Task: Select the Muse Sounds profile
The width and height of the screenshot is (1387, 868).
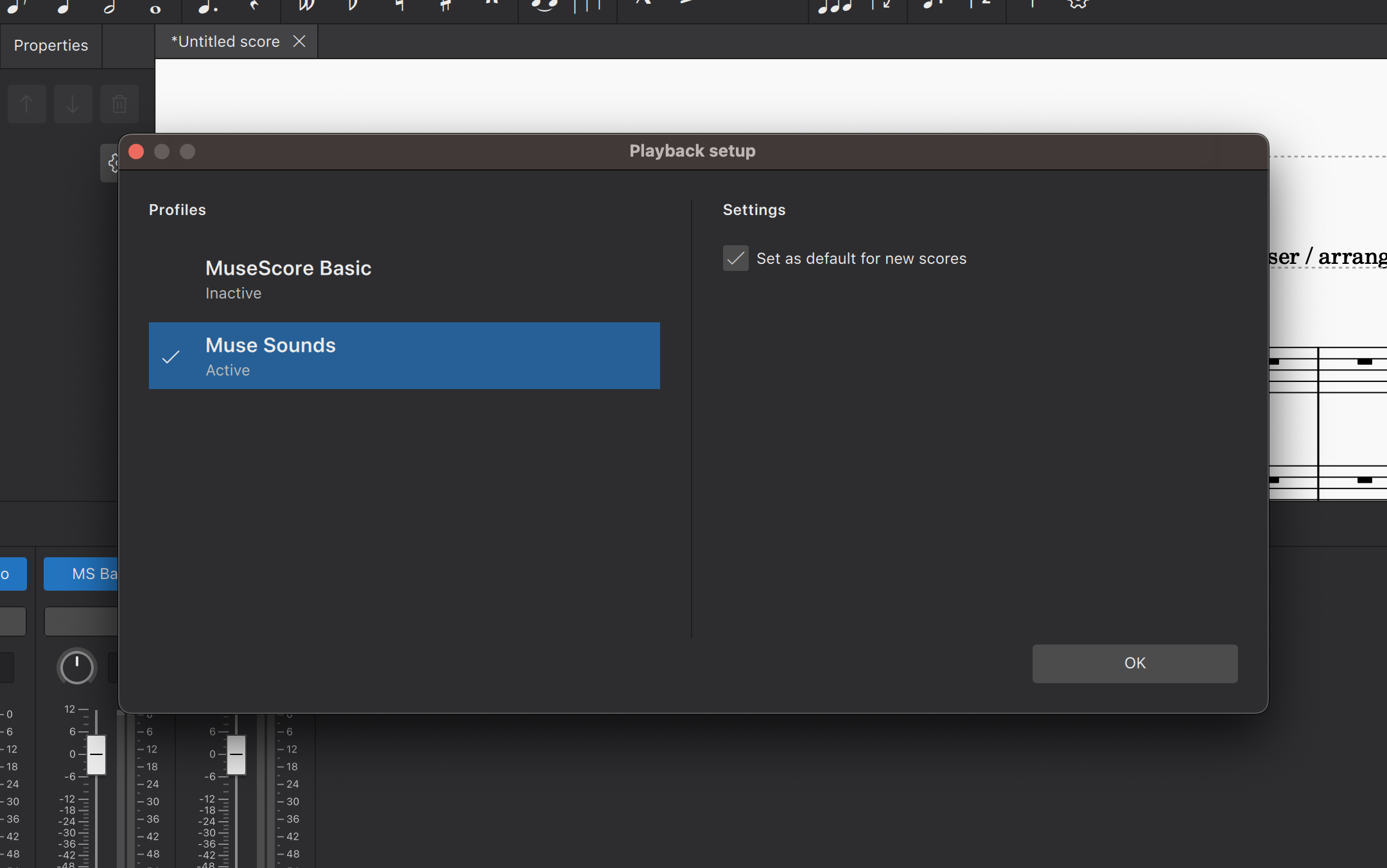Action: tap(404, 356)
